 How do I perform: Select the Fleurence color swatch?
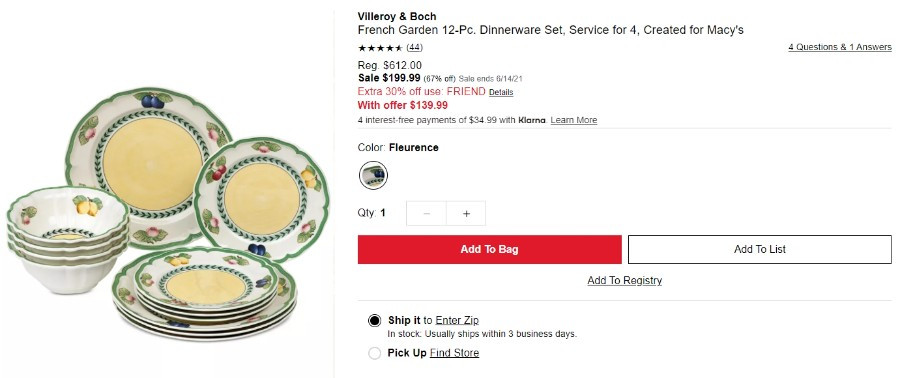(373, 176)
